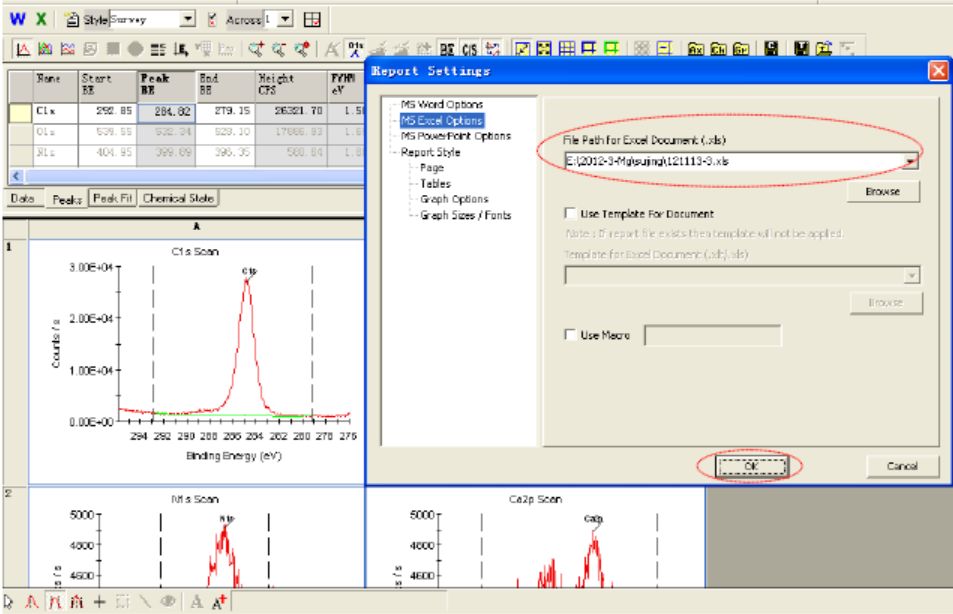Click the BE binding energy toolbar icon
The width and height of the screenshot is (953, 614).
[x=446, y=46]
